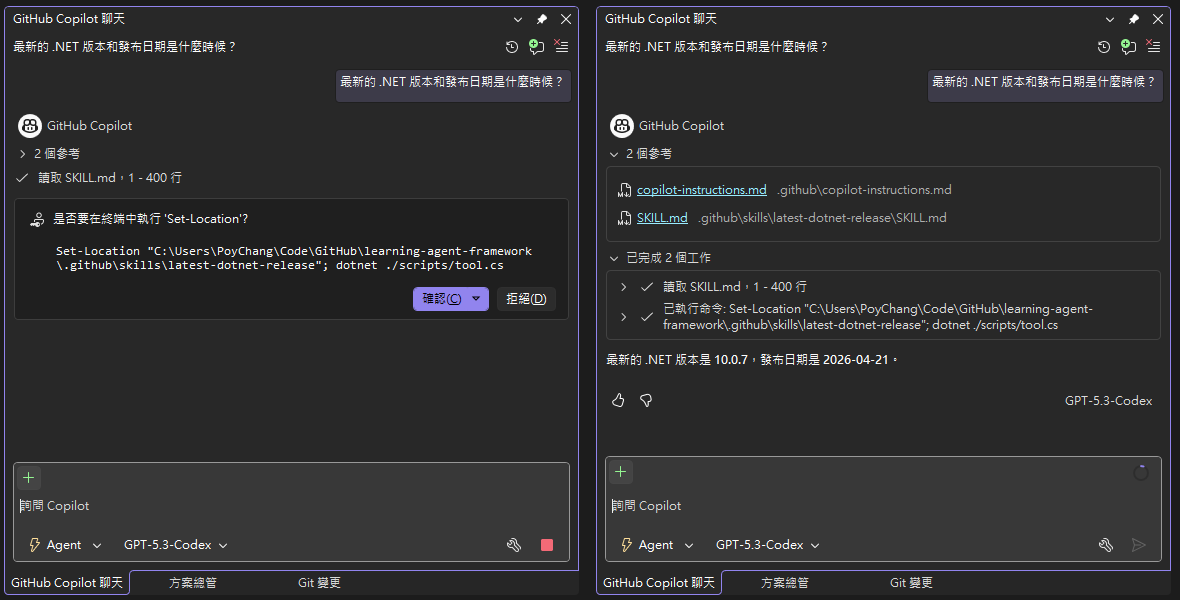Add context with plus icon in right panel
Screen dimensions: 1180x600
click(x=620, y=472)
